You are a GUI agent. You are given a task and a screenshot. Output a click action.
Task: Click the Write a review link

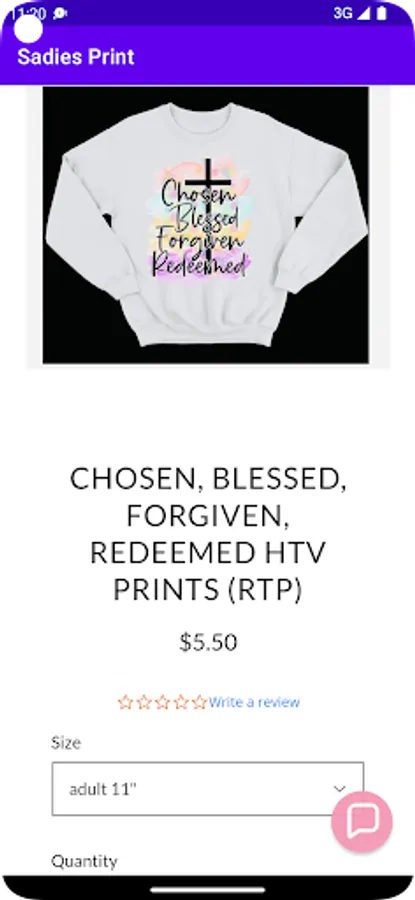pos(254,702)
